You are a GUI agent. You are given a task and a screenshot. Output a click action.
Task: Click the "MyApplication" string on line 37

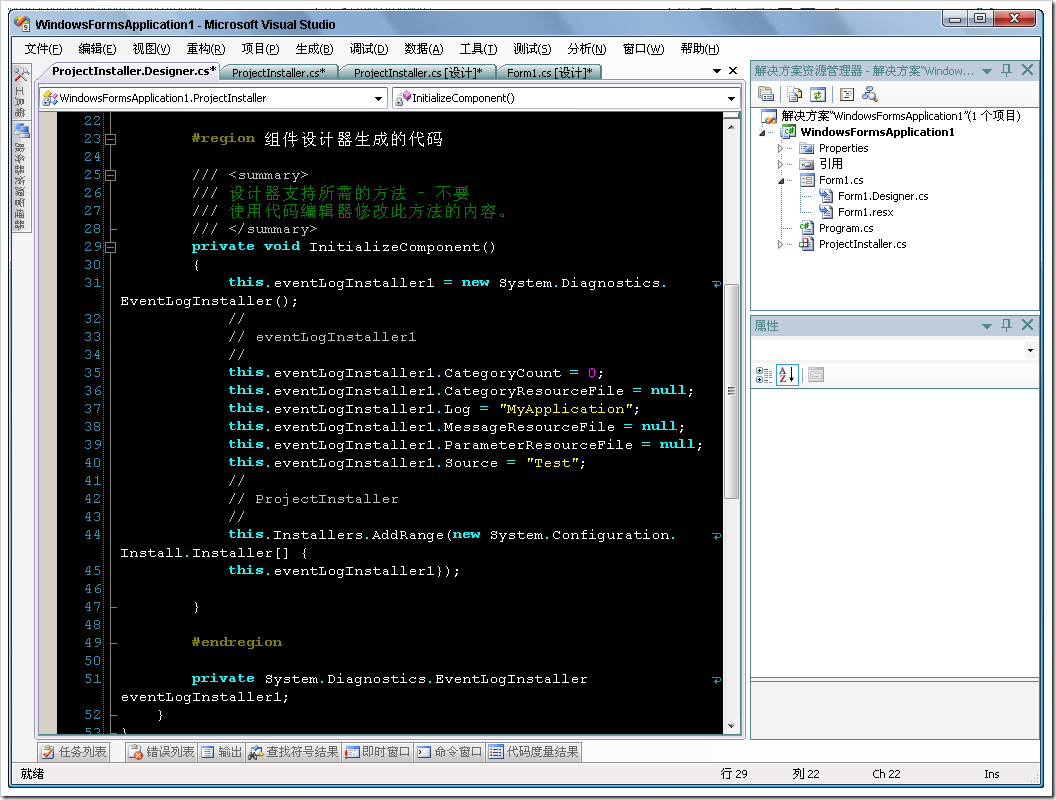[566, 409]
